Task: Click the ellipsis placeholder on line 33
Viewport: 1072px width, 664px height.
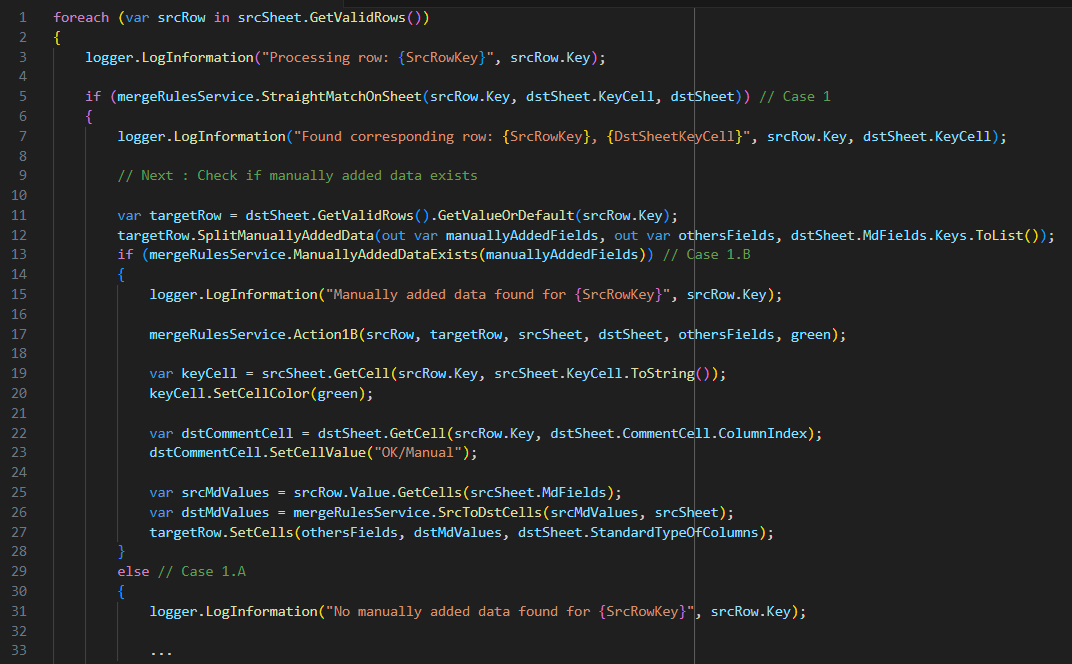Action: (x=161, y=651)
